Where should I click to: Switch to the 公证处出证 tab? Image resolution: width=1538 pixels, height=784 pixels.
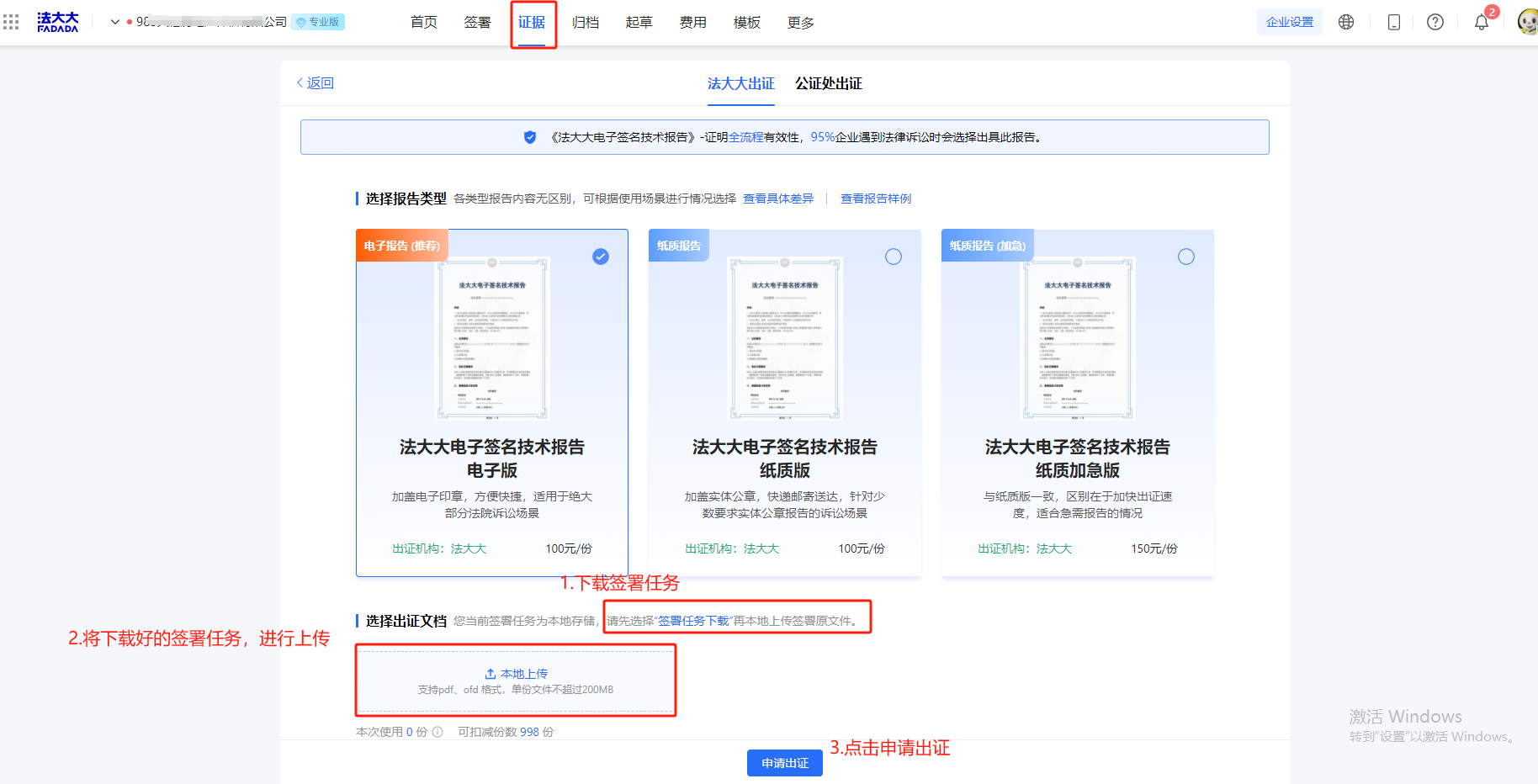click(829, 83)
